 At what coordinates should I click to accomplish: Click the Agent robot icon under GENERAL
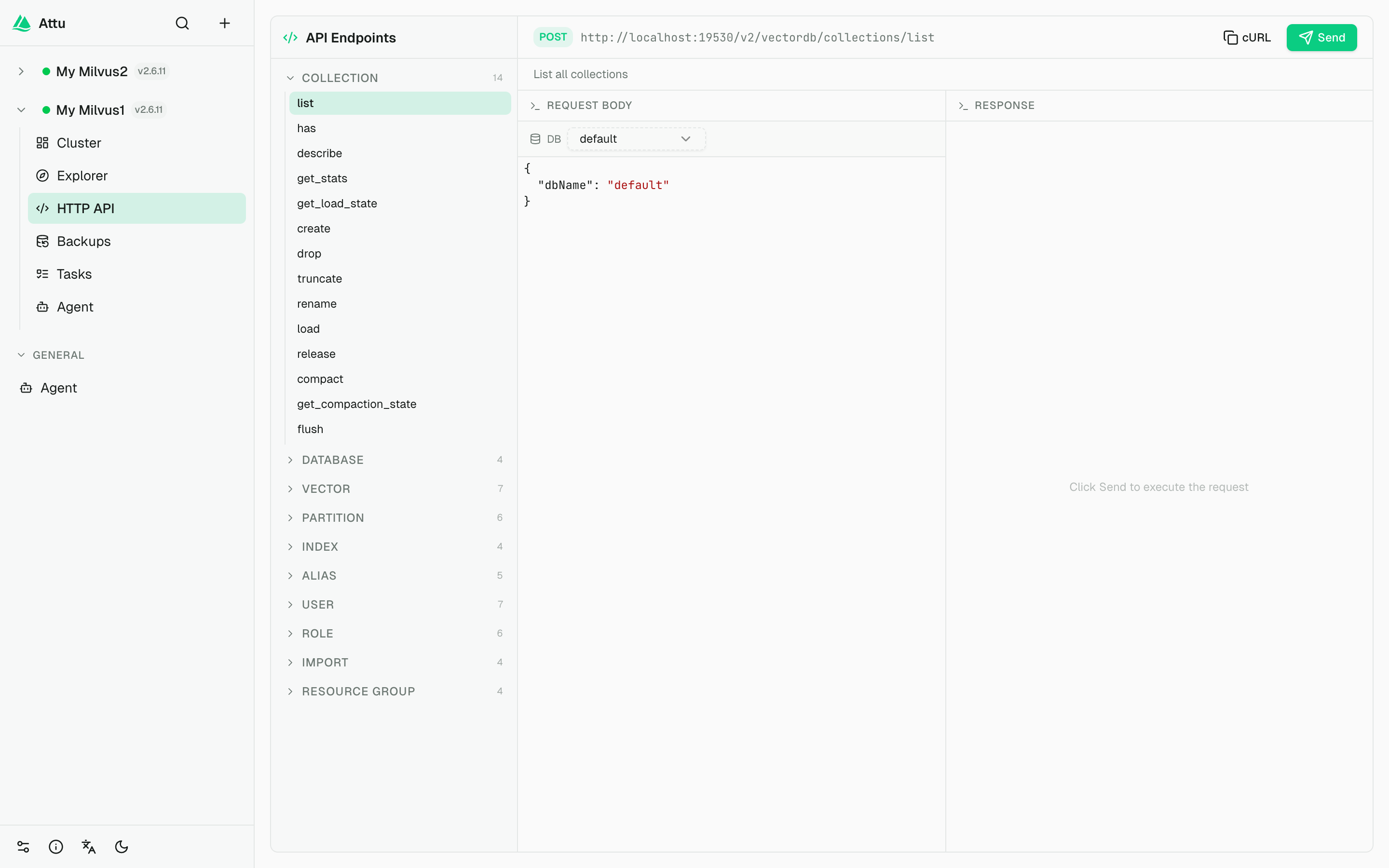(x=26, y=388)
